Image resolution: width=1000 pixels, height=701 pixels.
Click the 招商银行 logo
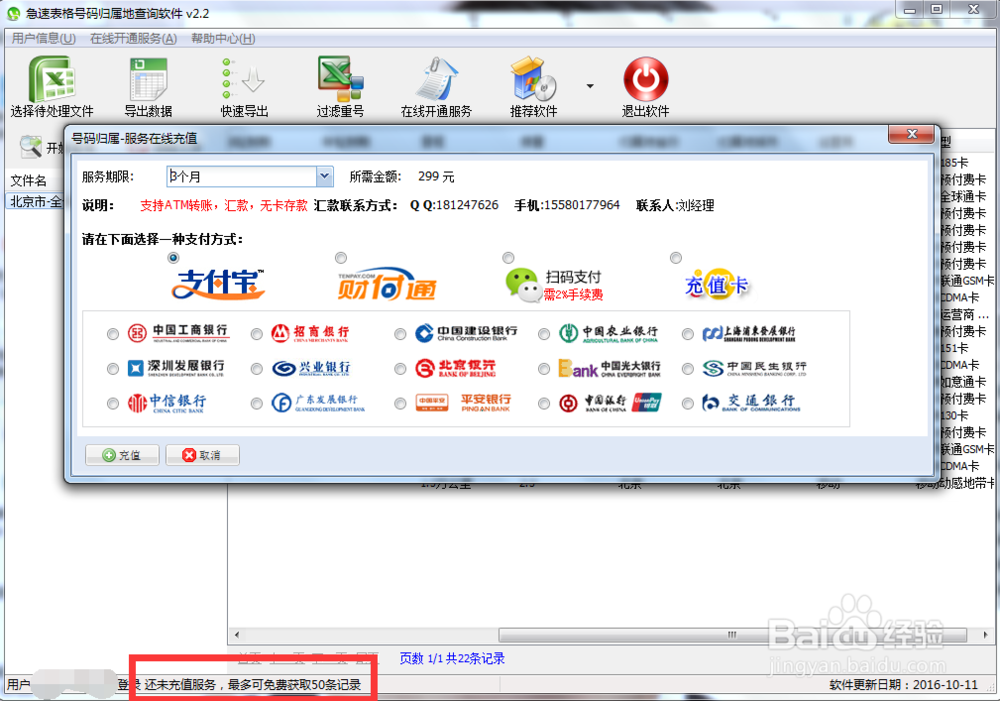(310, 333)
